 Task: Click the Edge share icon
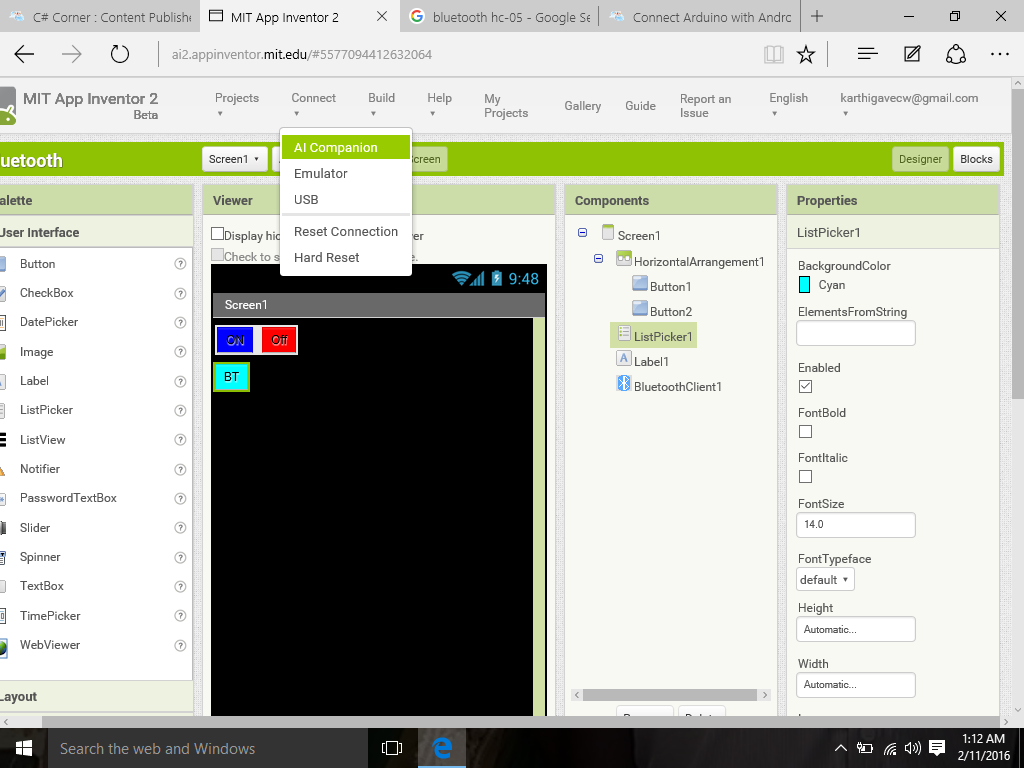click(x=955, y=54)
